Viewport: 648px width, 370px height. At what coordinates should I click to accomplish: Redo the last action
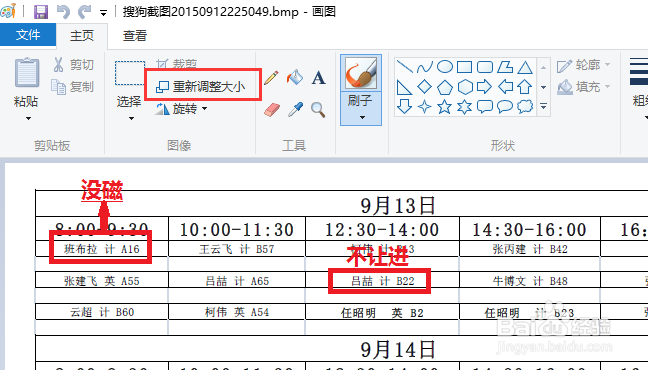click(84, 12)
